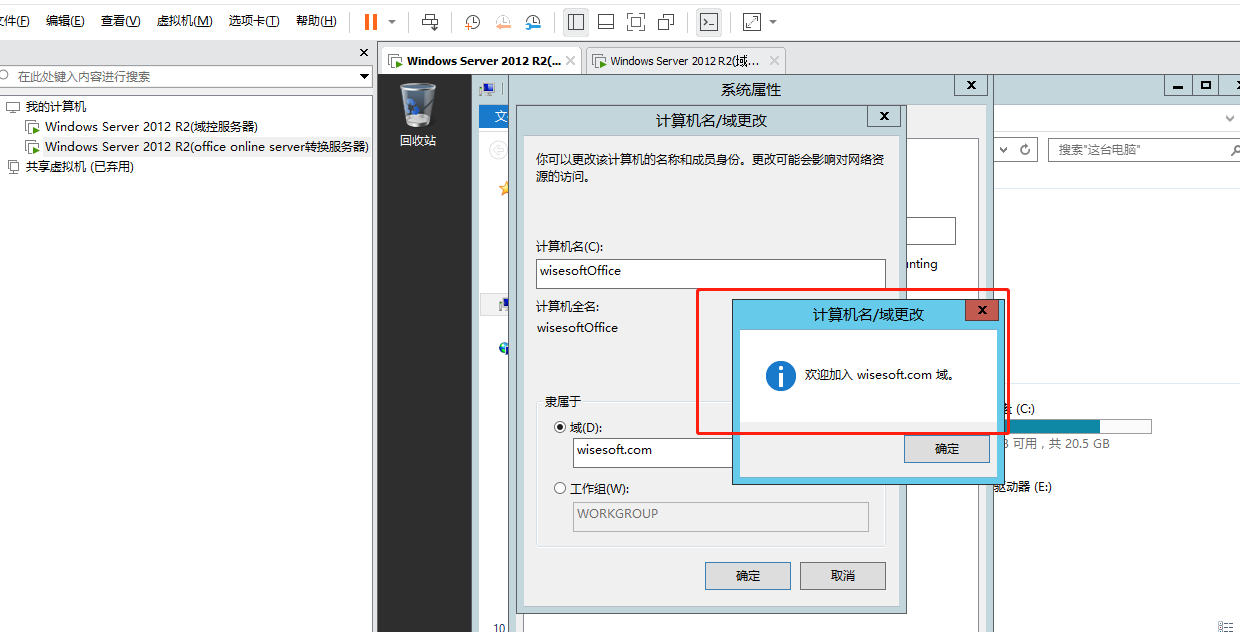Pause the virtual machine with the orange pause icon

click(371, 21)
